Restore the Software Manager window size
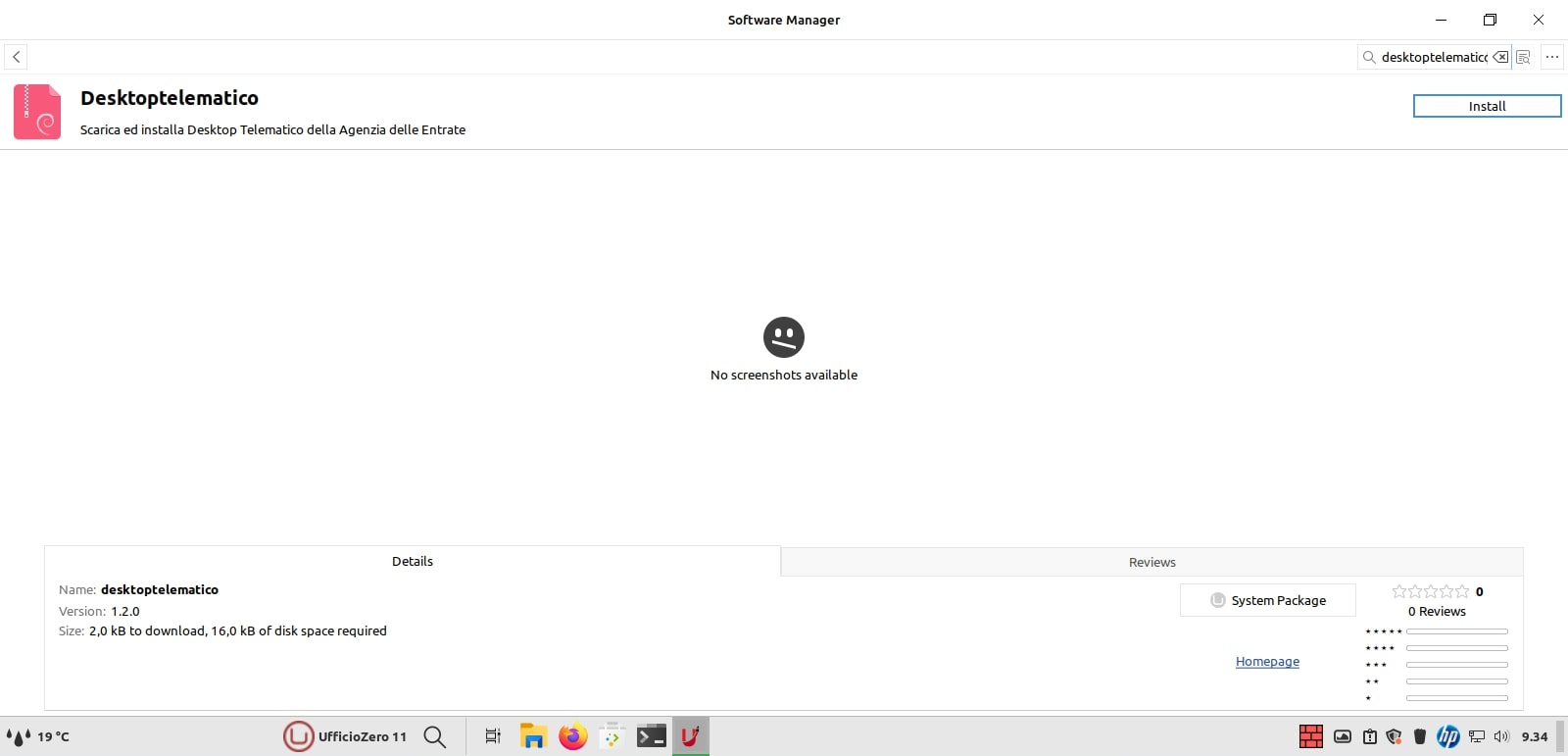This screenshot has height=756, width=1568. pyautogui.click(x=1490, y=20)
